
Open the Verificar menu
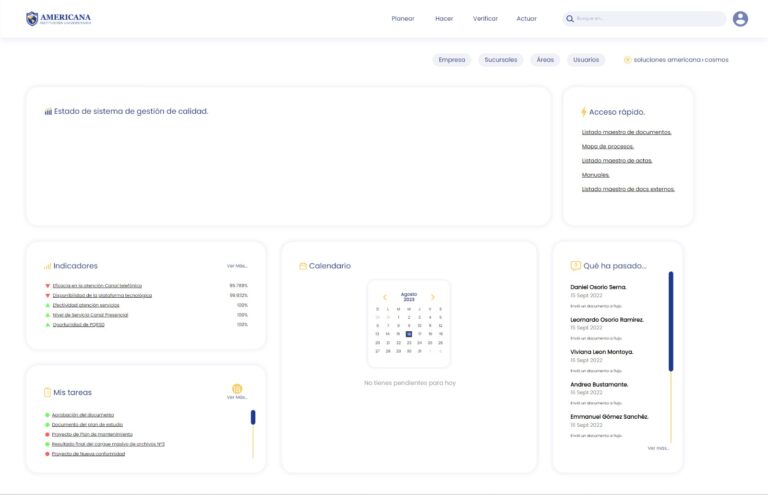pos(485,18)
